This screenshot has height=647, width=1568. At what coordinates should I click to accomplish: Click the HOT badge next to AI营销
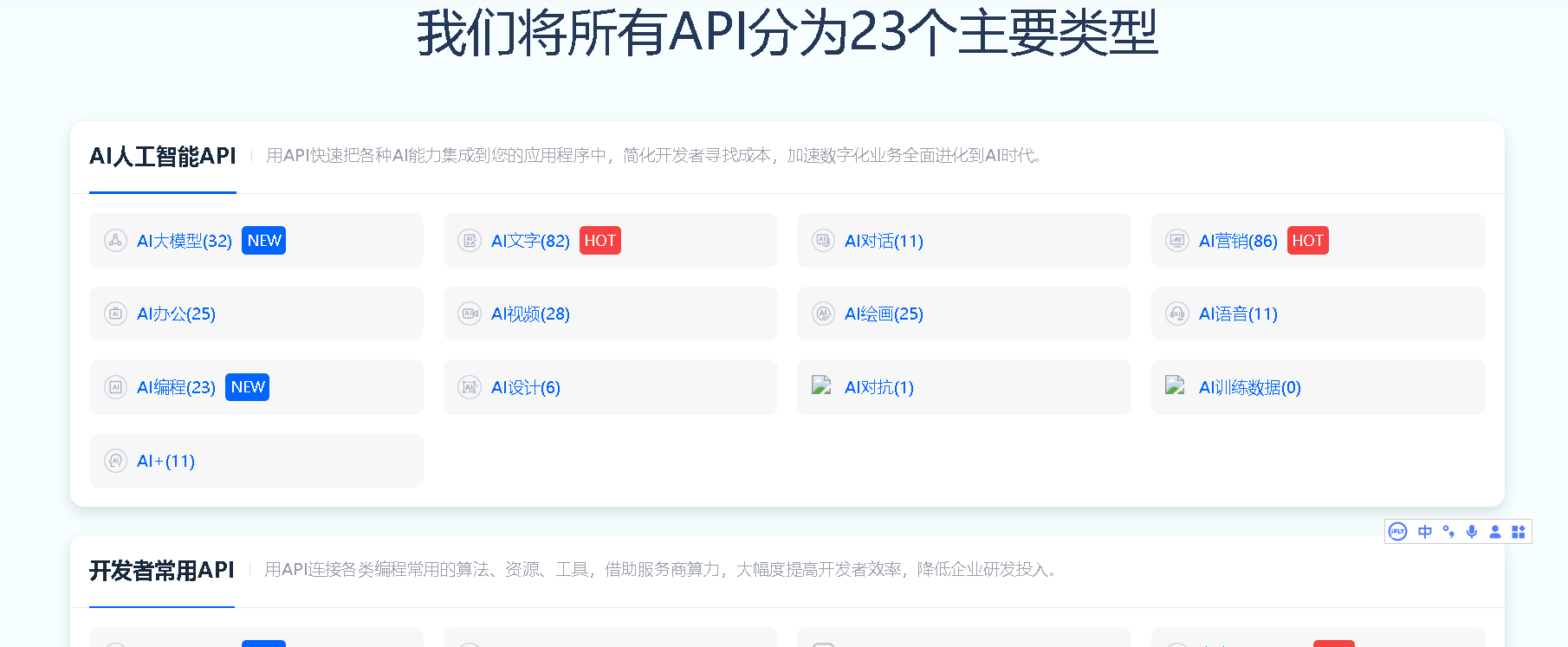pyautogui.click(x=1307, y=241)
